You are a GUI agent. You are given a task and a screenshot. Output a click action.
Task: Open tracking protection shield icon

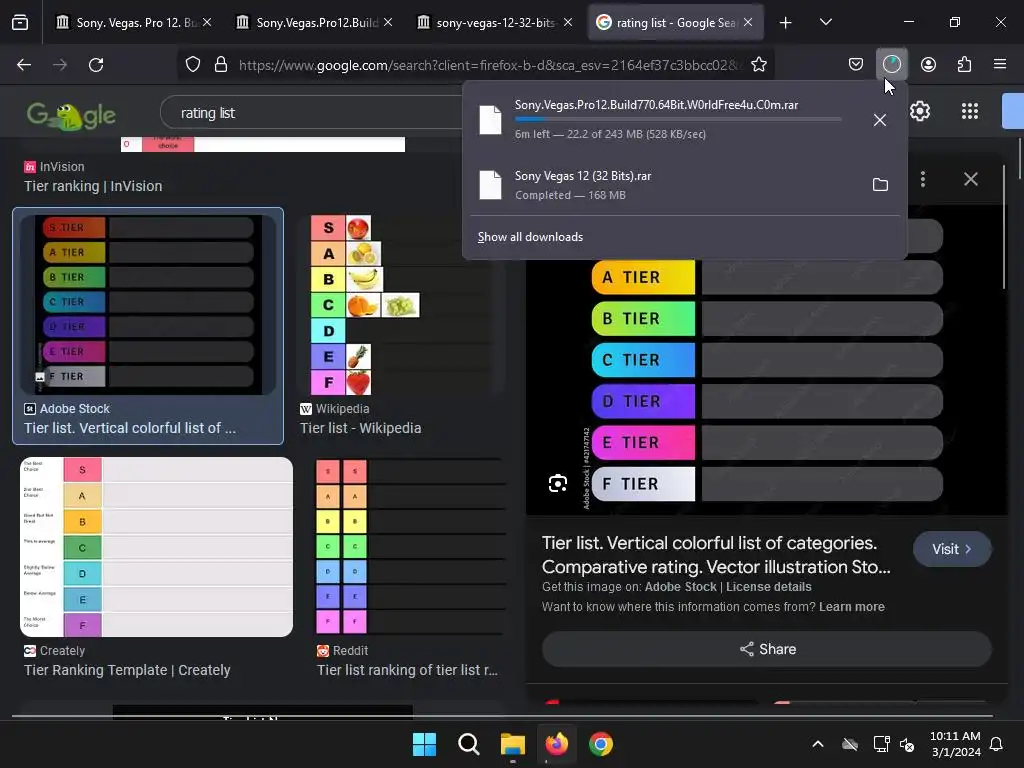pos(193,65)
